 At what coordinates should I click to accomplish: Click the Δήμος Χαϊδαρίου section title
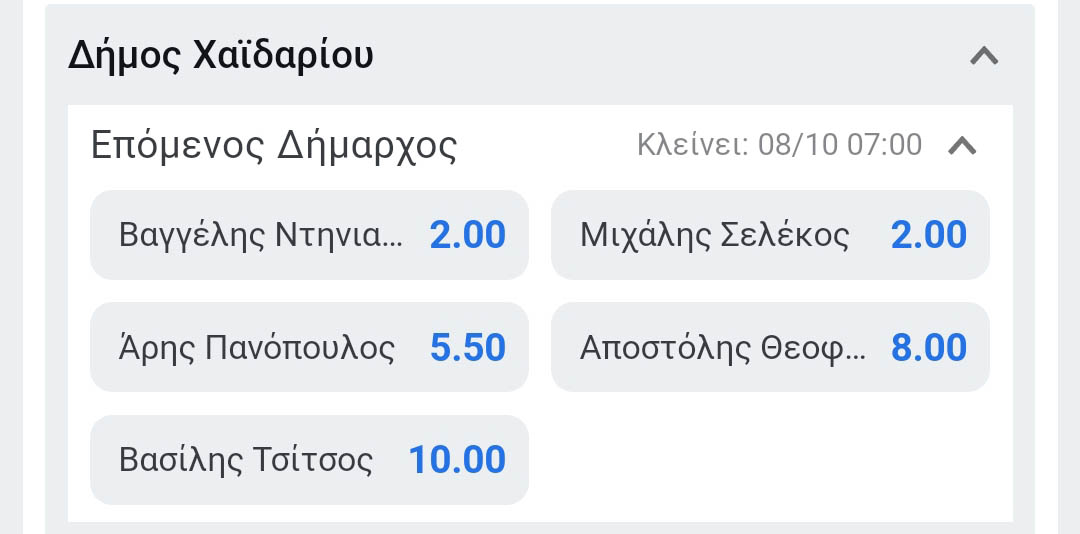[221, 56]
